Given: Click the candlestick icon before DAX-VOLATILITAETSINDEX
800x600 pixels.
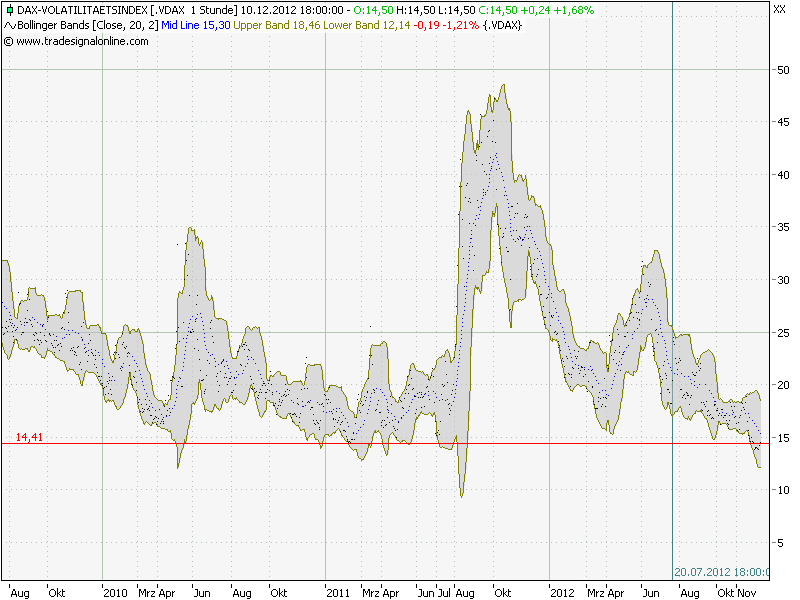Looking at the screenshot, I should 9,10.
